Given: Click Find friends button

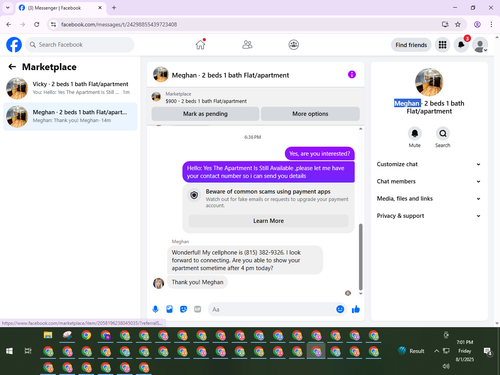Looking at the screenshot, I should click(411, 45).
